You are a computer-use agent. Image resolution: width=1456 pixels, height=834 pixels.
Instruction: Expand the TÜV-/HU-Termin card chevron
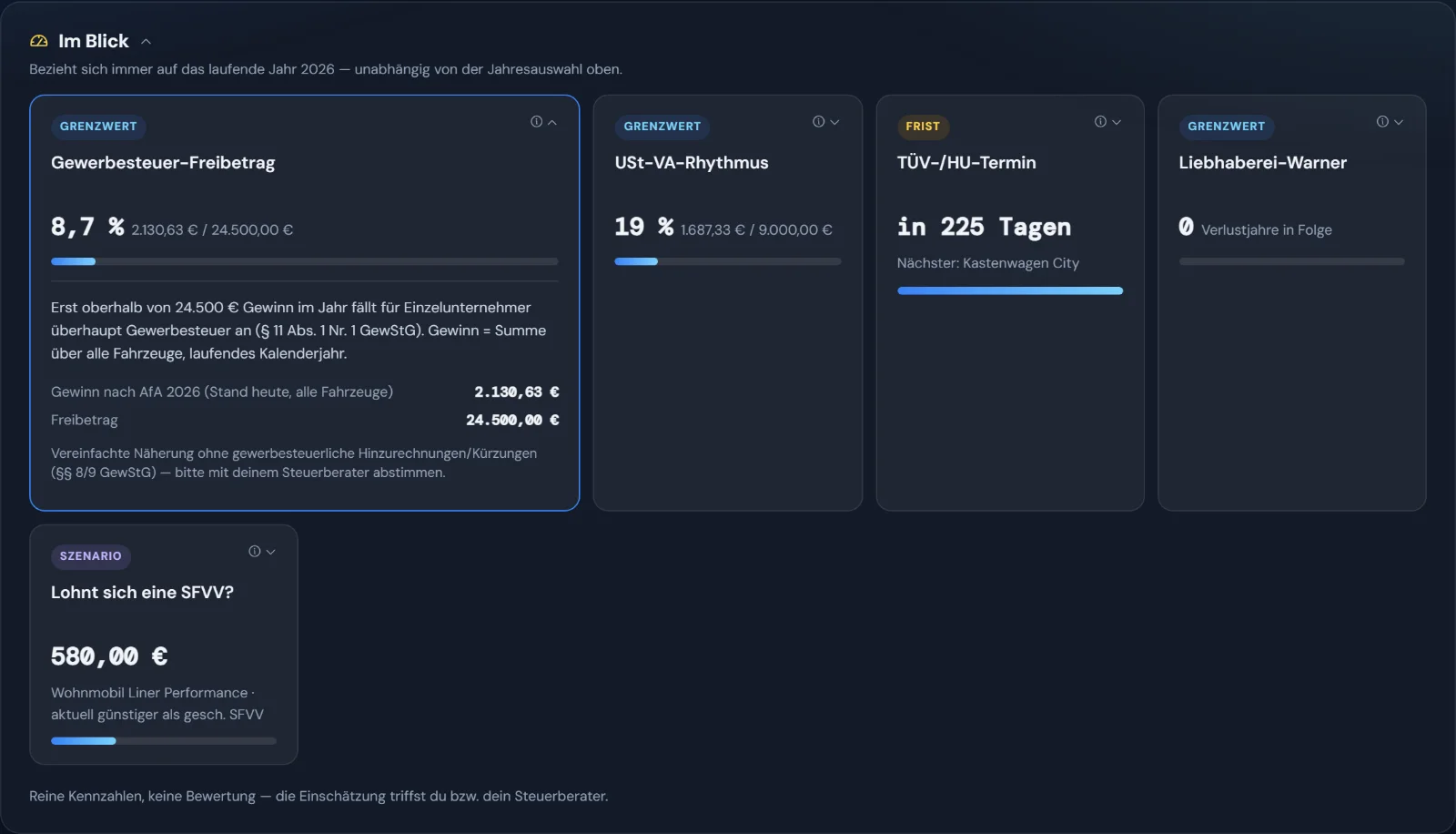1117,122
